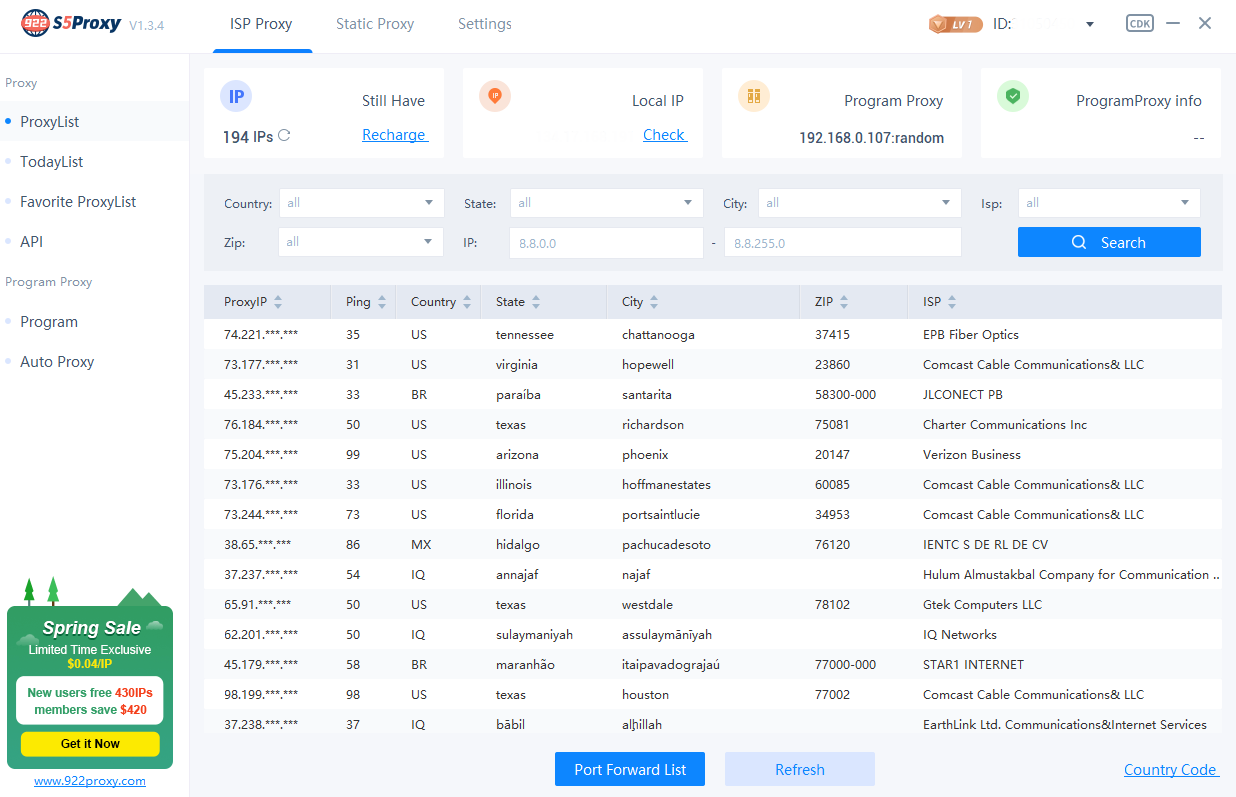Click the Spring Sale promo banner
This screenshot has height=797, width=1236.
tap(90, 673)
